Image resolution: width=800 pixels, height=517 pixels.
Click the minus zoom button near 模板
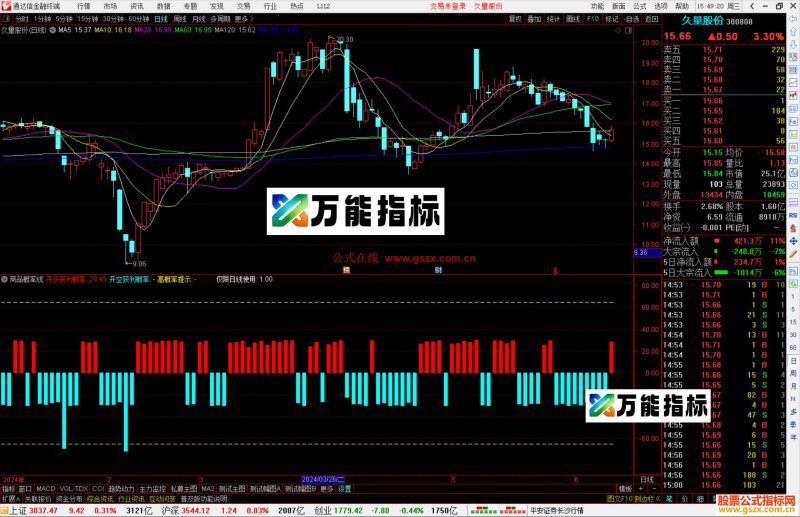[x=655, y=489]
